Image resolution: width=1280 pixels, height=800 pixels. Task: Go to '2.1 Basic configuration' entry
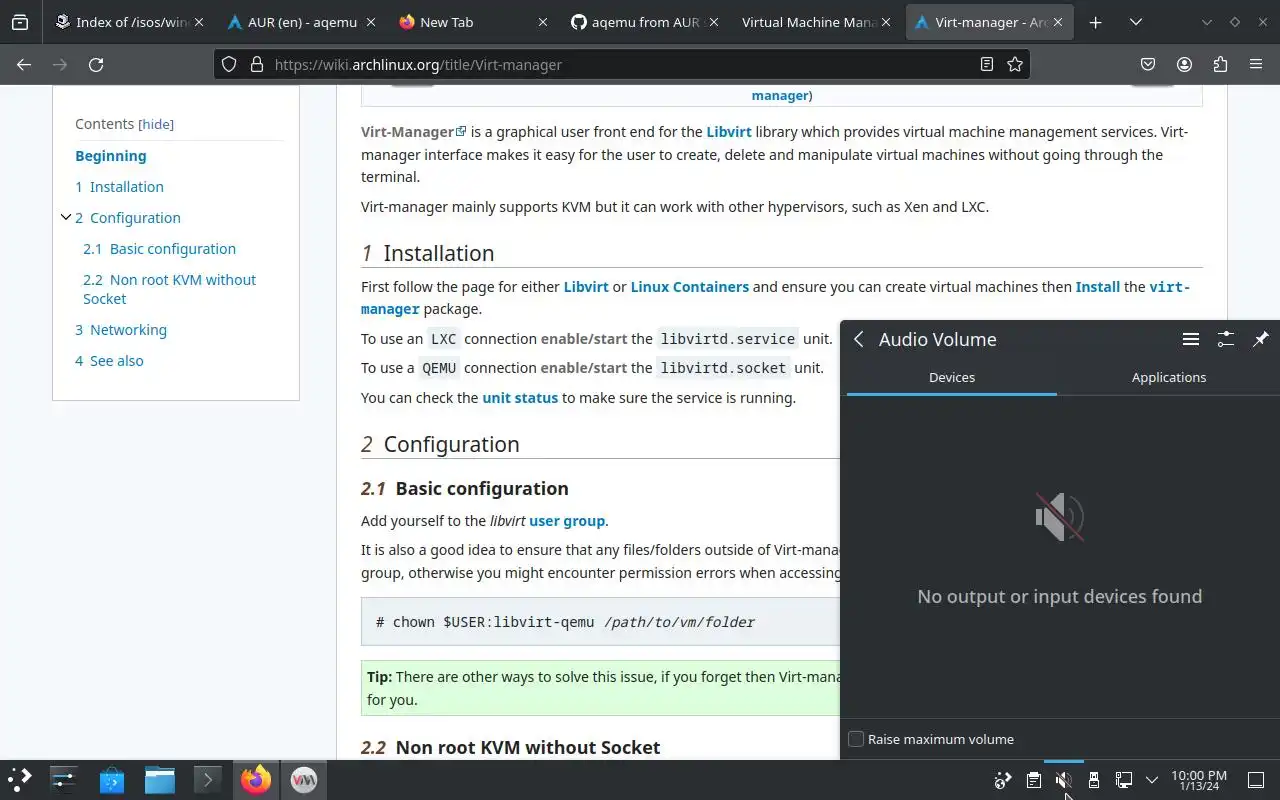point(160,249)
